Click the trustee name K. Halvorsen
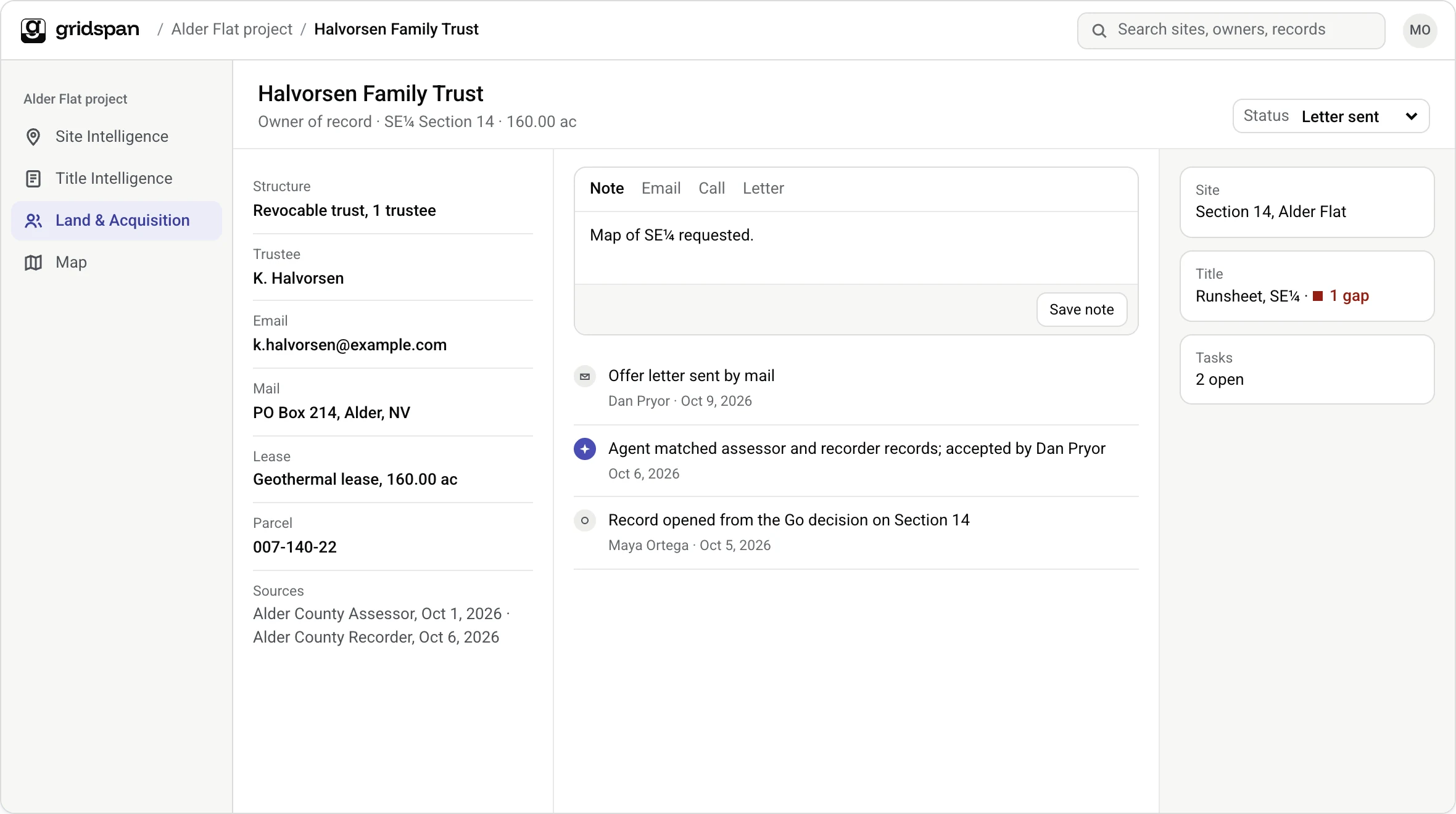 pyautogui.click(x=298, y=278)
